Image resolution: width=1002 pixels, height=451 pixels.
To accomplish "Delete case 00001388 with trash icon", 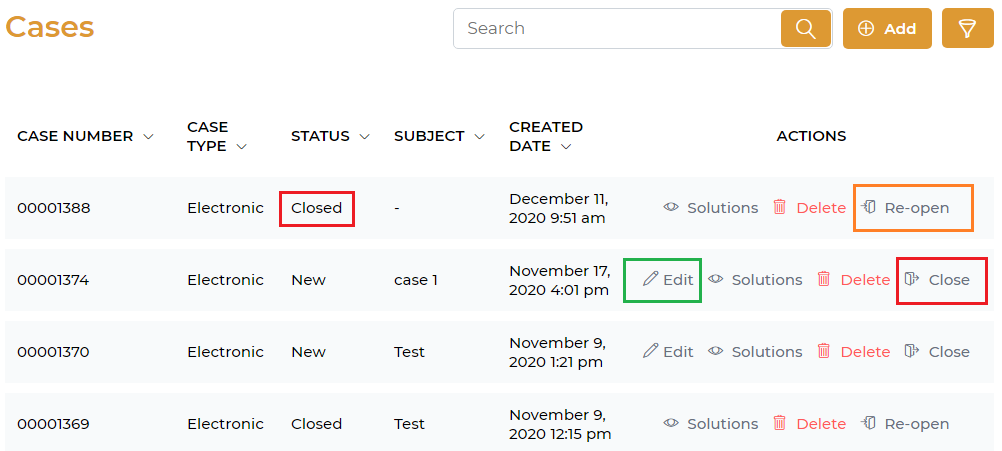I will click(780, 207).
